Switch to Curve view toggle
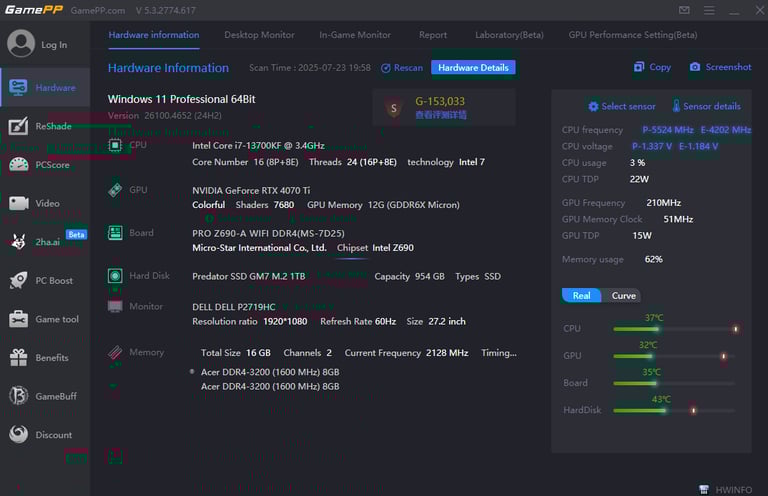Image resolution: width=768 pixels, height=496 pixels. coord(623,295)
